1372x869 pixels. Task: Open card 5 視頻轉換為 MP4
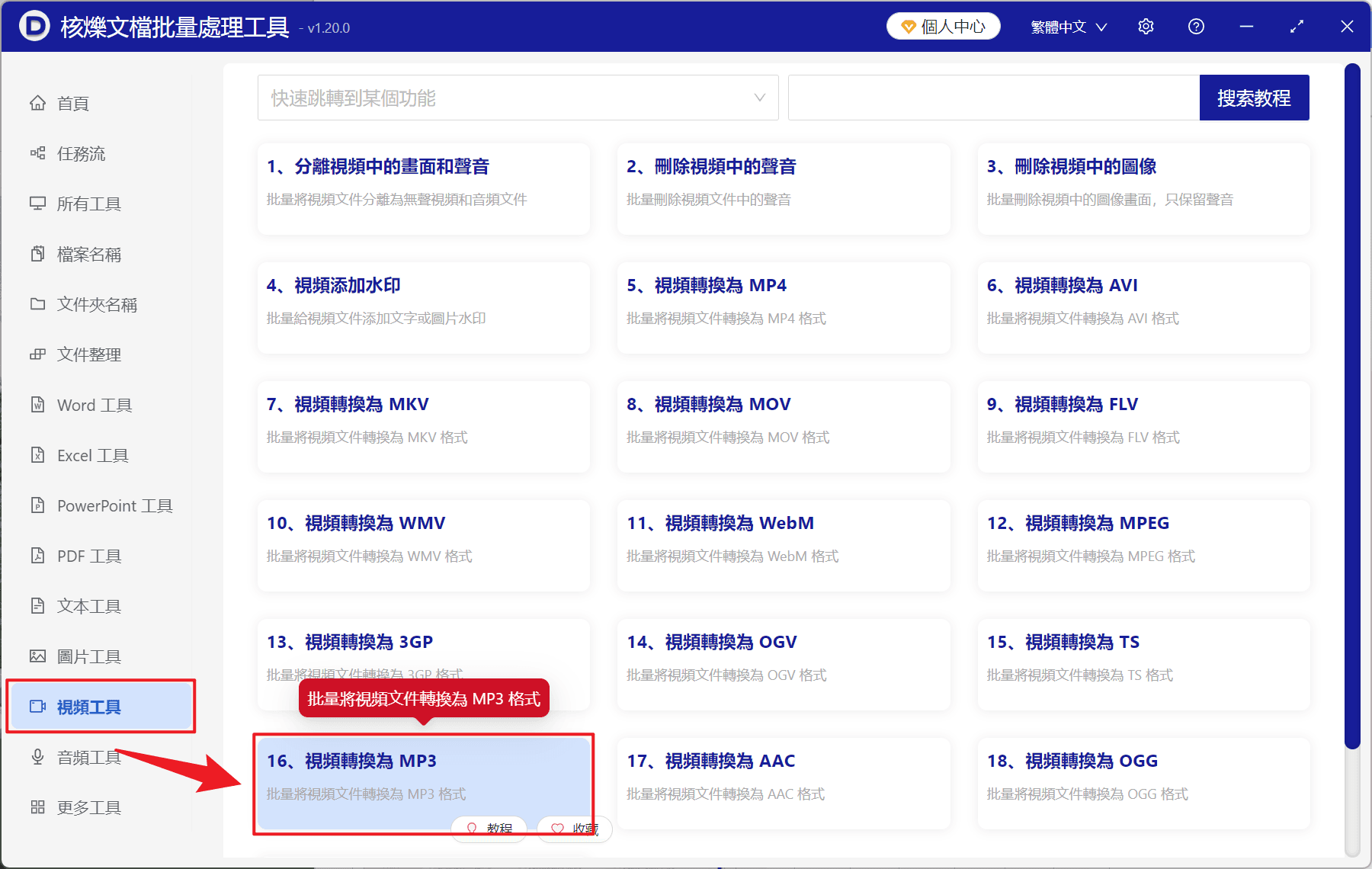coord(784,307)
